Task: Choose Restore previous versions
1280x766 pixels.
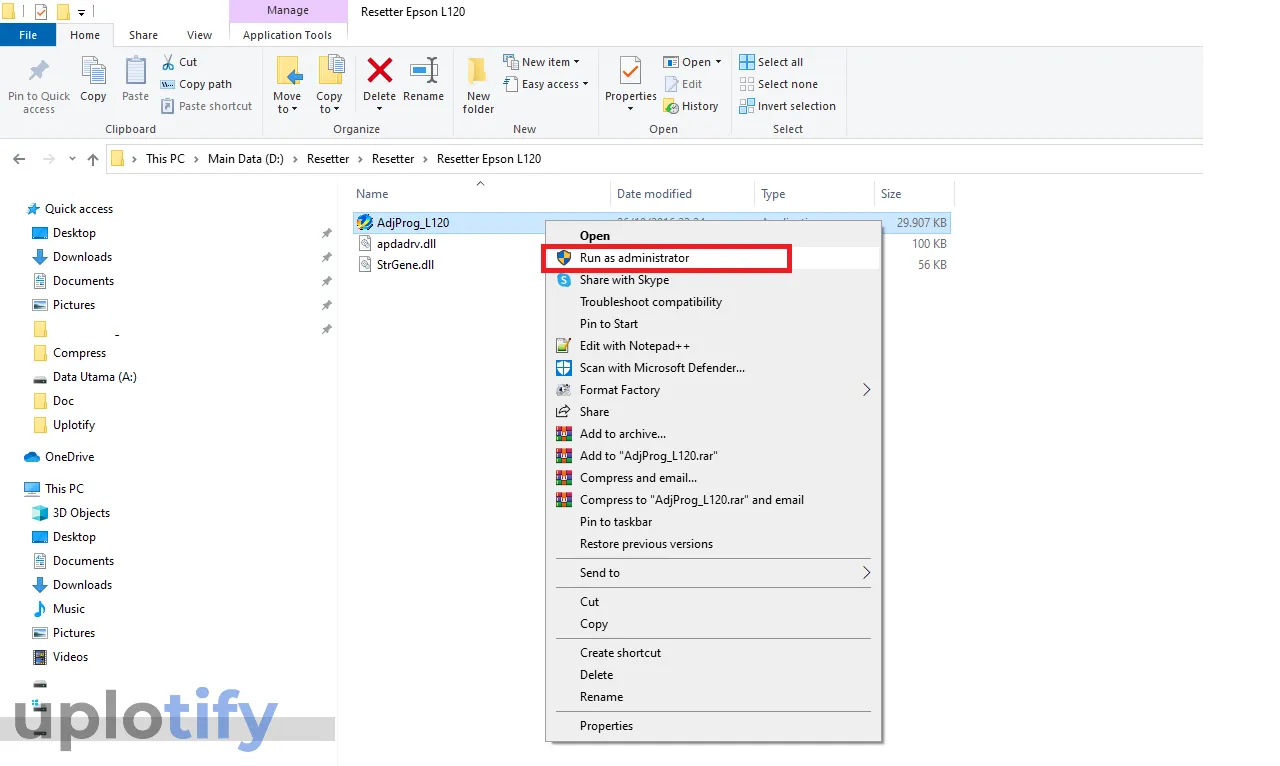Action: click(x=713, y=544)
